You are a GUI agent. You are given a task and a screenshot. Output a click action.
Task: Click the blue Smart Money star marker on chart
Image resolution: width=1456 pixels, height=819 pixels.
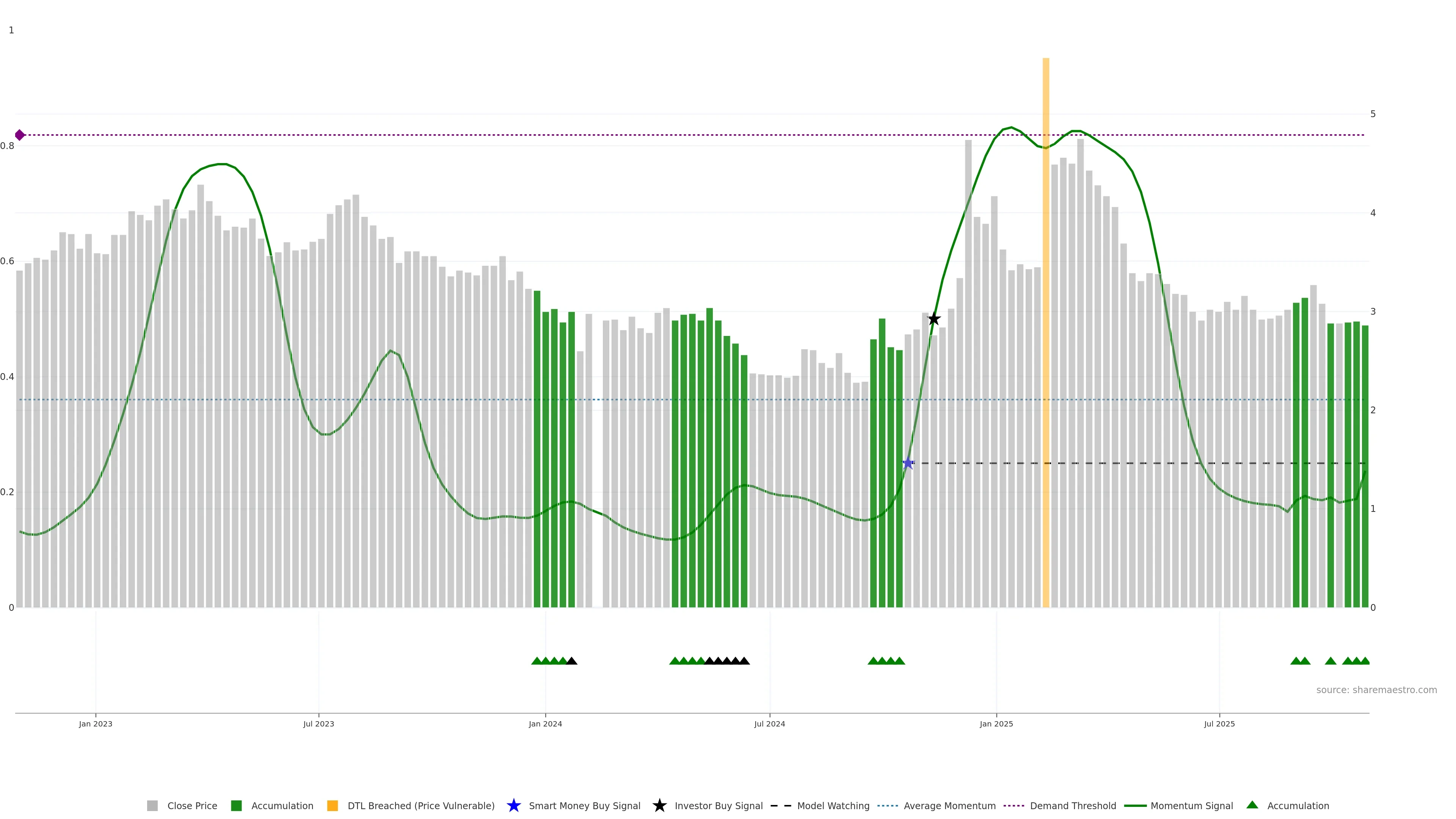(x=908, y=463)
